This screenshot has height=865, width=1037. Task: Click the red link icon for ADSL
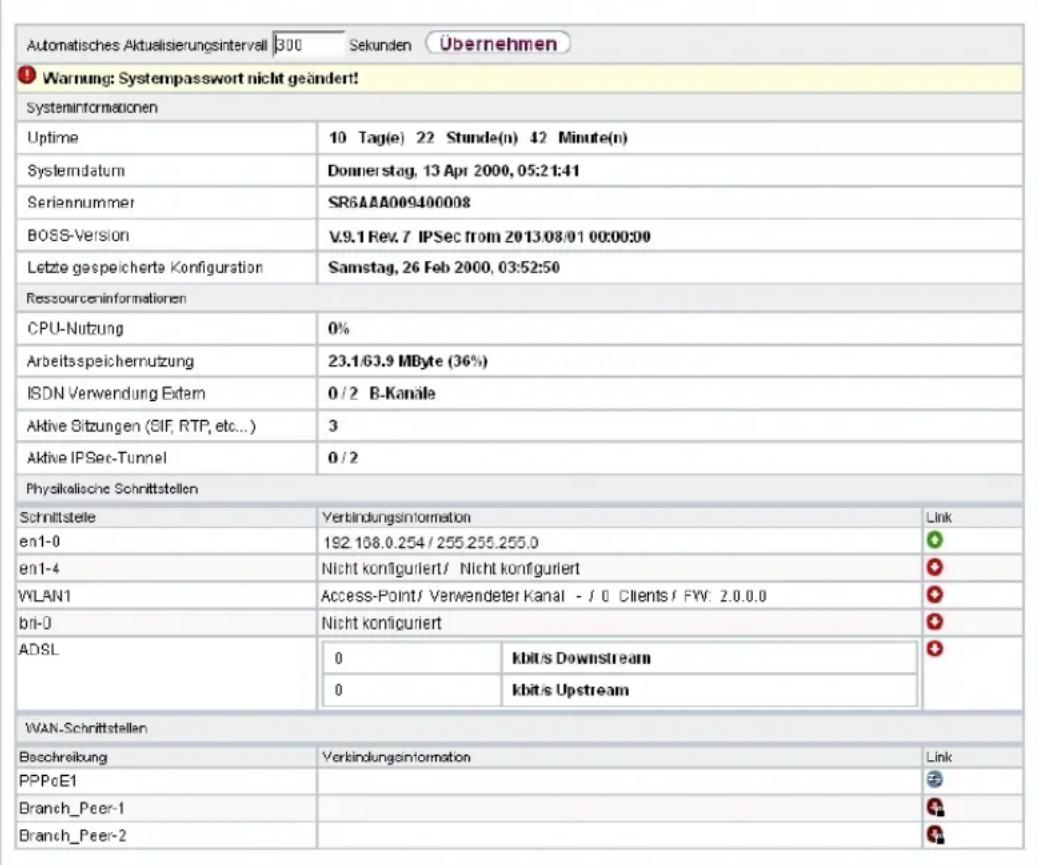click(x=934, y=649)
